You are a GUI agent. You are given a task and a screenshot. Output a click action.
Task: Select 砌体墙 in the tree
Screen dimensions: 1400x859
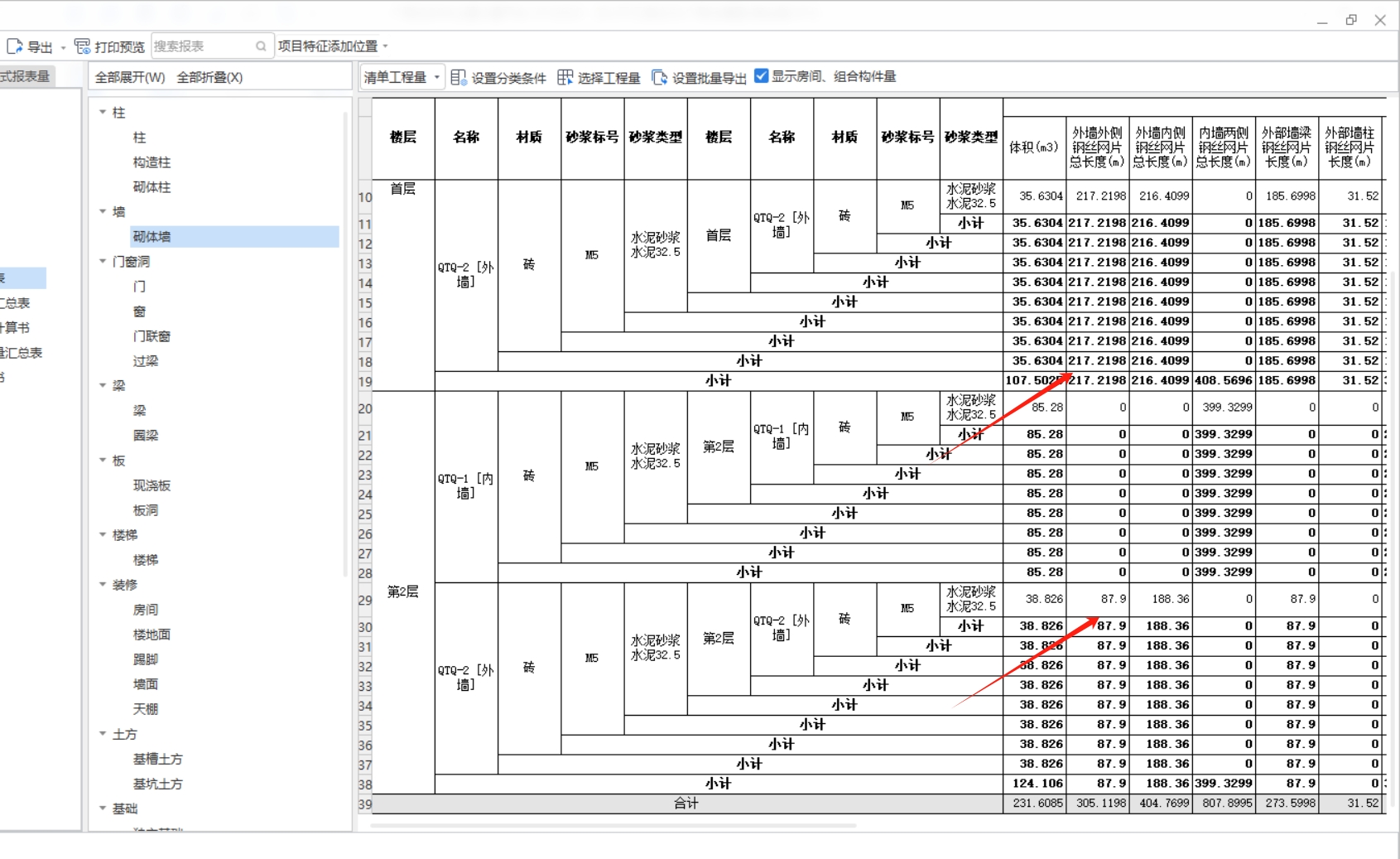(x=152, y=237)
